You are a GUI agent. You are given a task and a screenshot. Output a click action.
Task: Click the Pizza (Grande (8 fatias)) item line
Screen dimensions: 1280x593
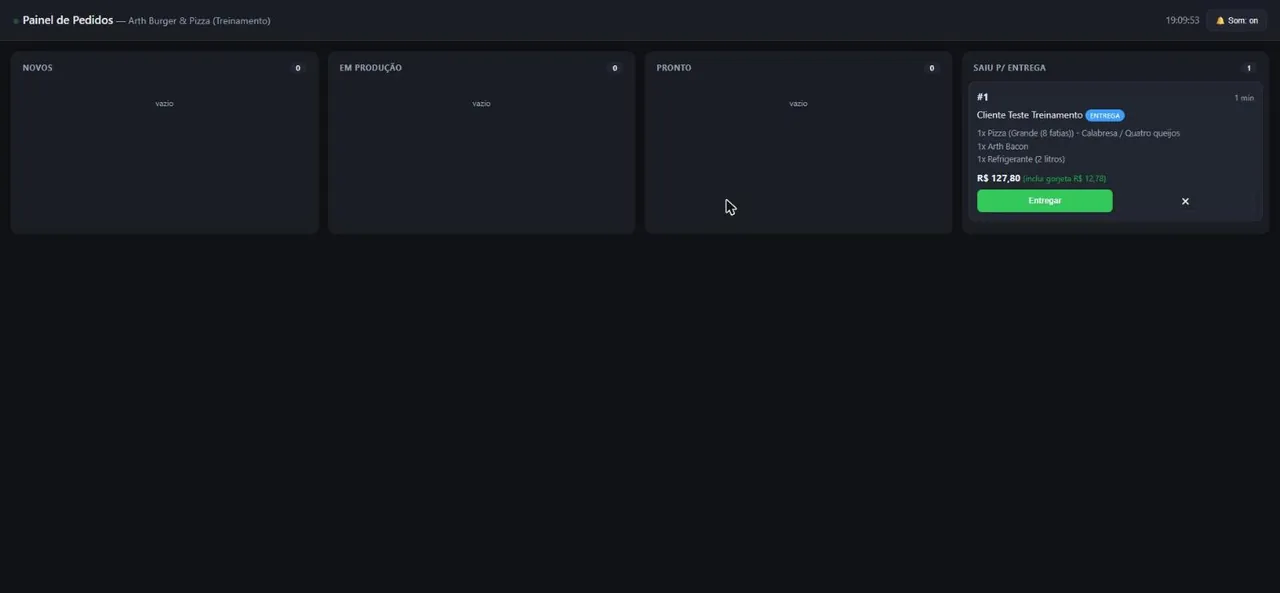(x=1078, y=133)
